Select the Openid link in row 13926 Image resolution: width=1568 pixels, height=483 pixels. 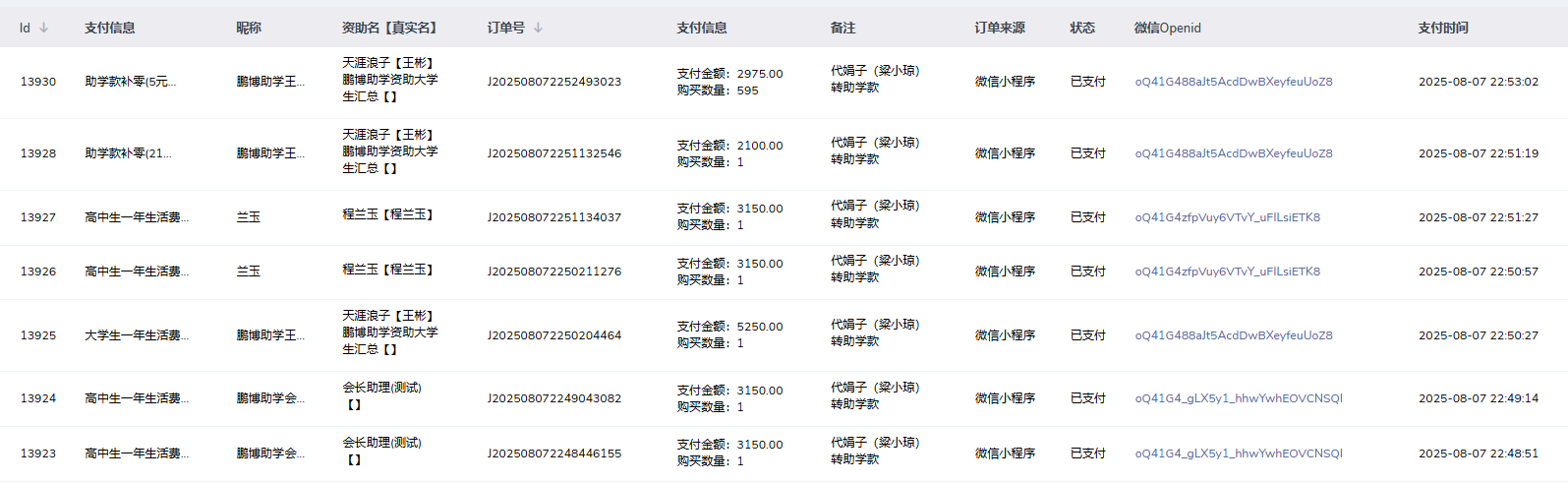pos(1227,272)
